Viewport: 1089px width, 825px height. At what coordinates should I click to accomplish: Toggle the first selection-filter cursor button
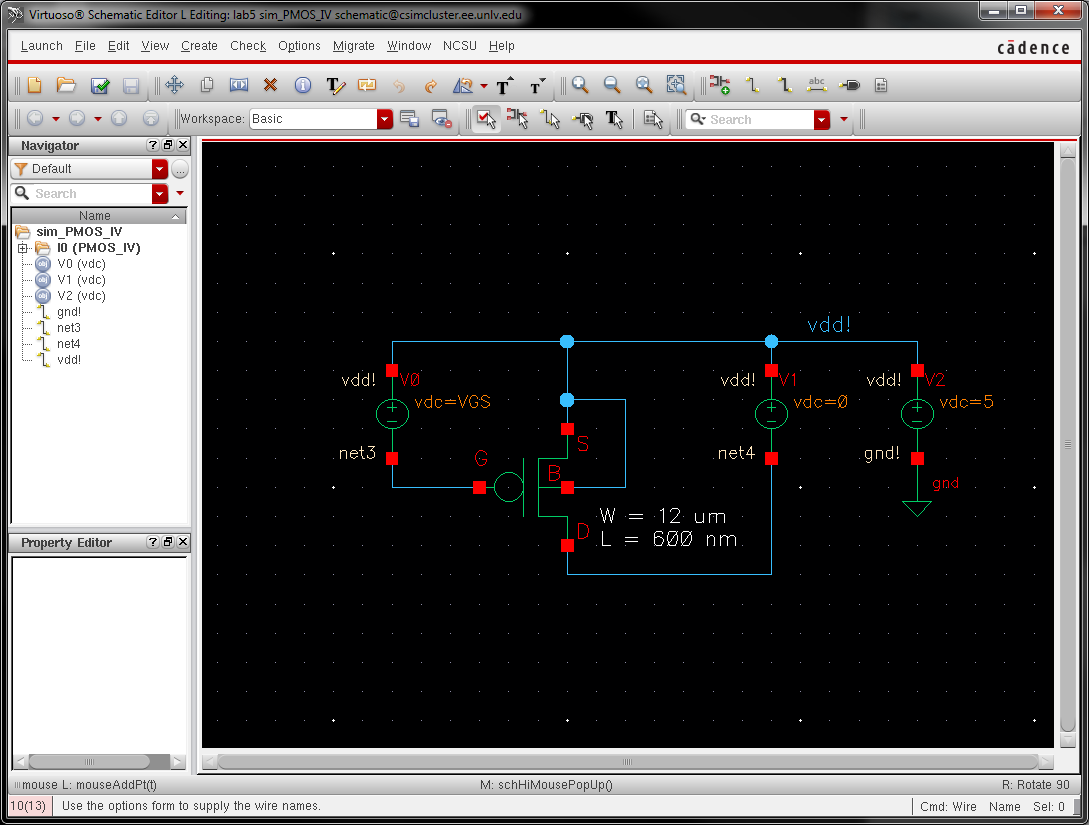(486, 119)
